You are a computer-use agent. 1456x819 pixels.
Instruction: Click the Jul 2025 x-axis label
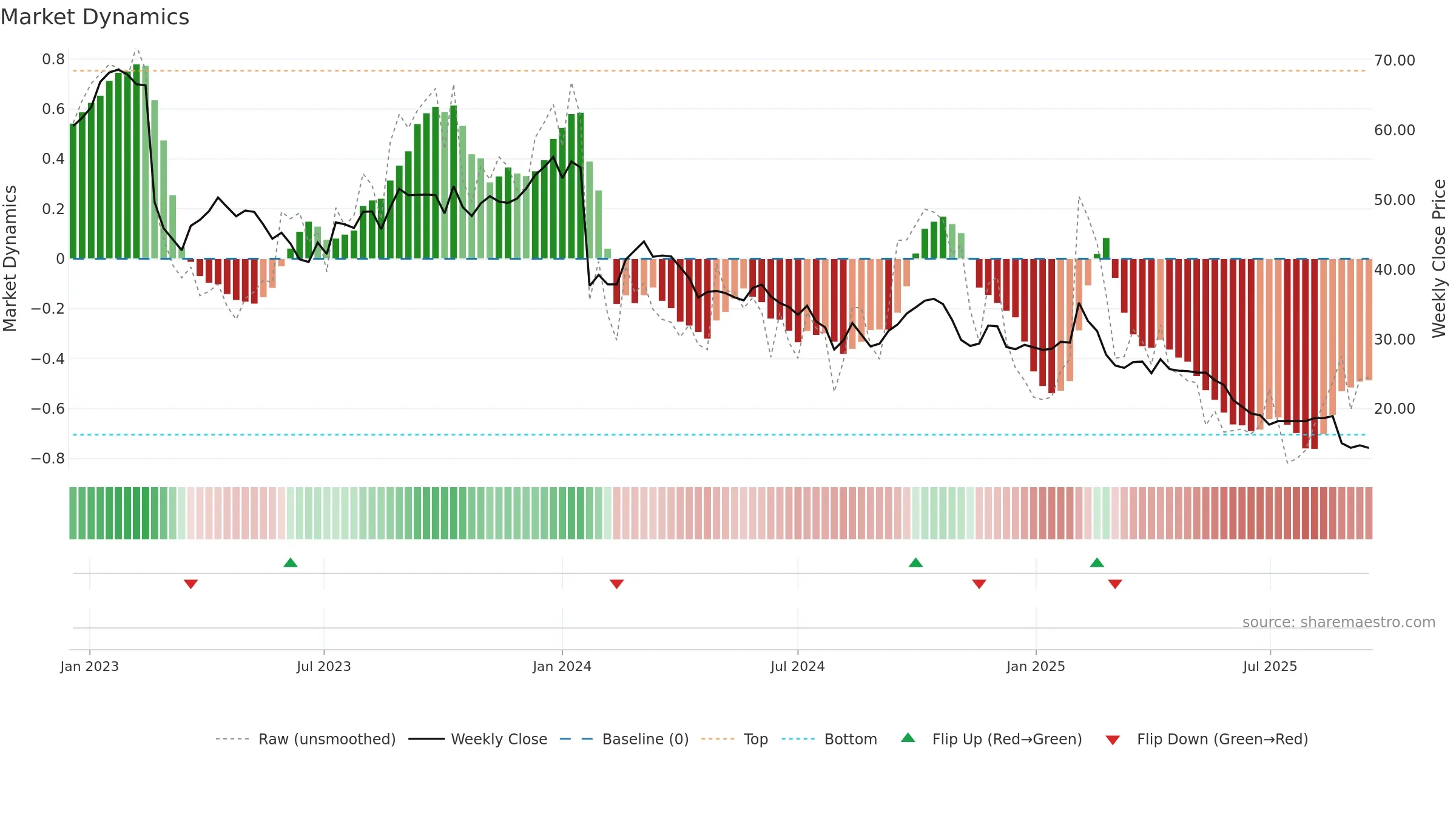[1270, 666]
